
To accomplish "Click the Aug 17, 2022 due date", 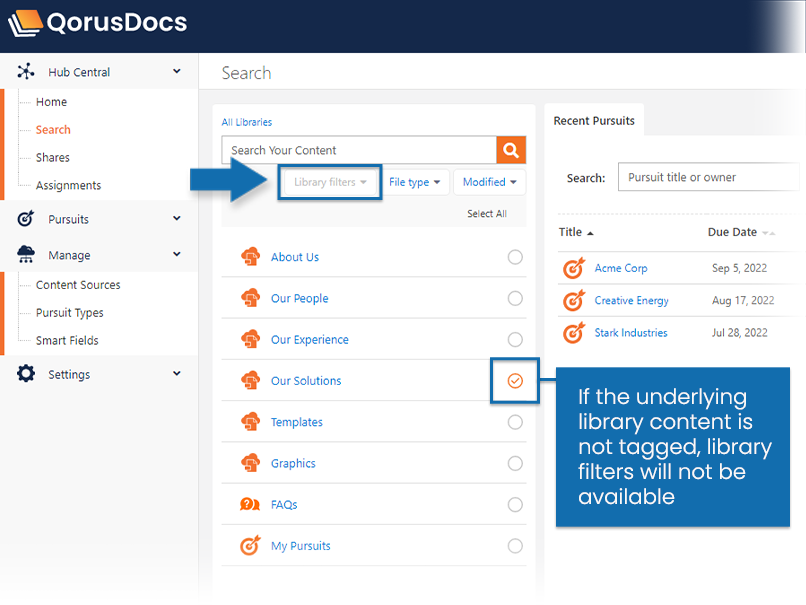I will click(x=743, y=300).
